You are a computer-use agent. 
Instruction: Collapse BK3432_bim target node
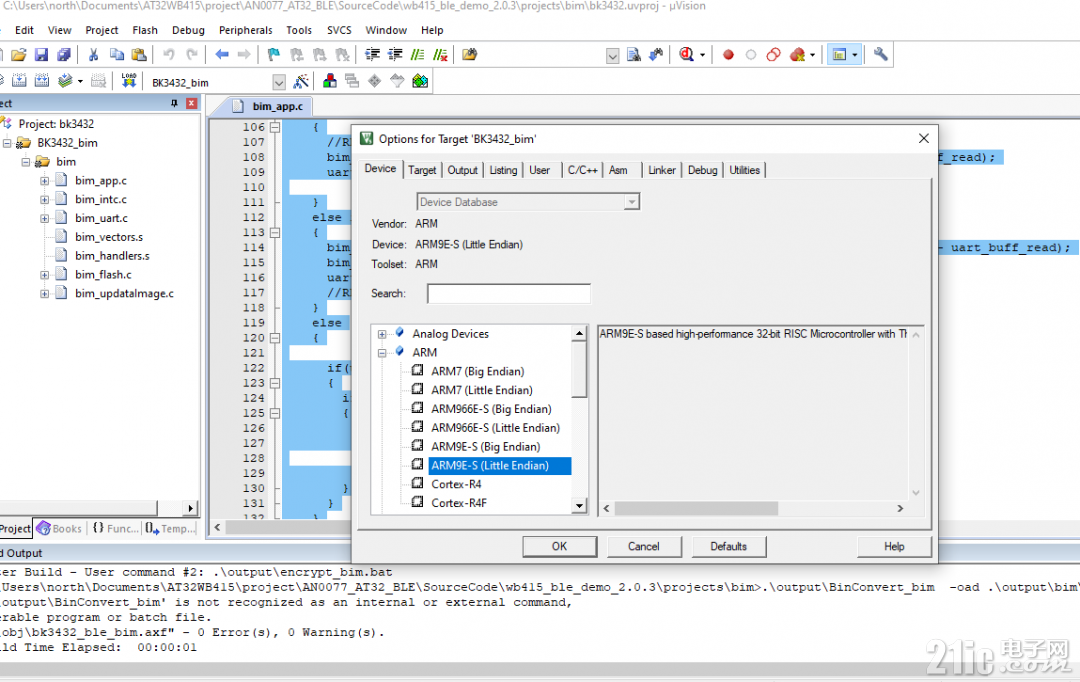click(x=7, y=143)
